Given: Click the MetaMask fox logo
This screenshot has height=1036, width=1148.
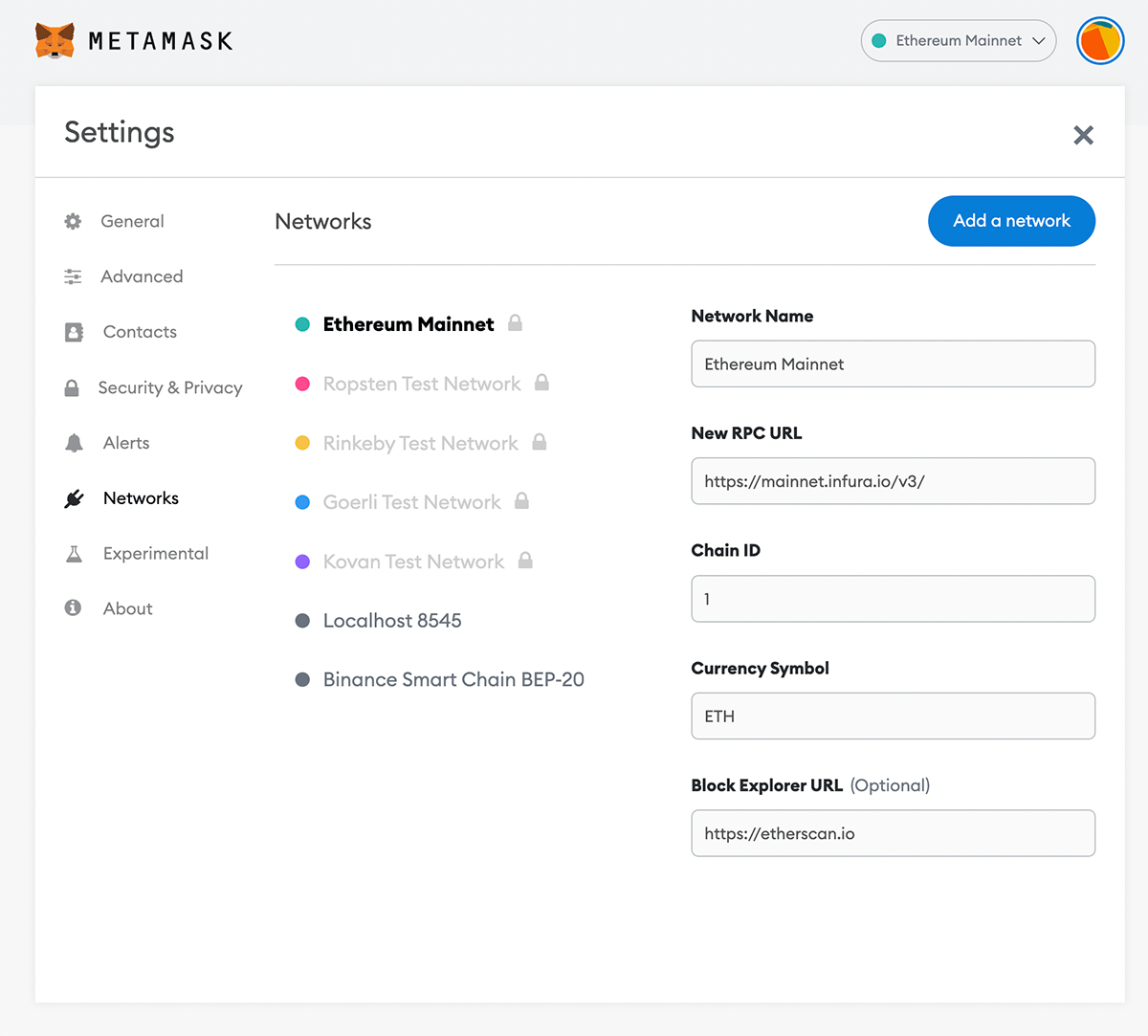Looking at the screenshot, I should 55,41.
